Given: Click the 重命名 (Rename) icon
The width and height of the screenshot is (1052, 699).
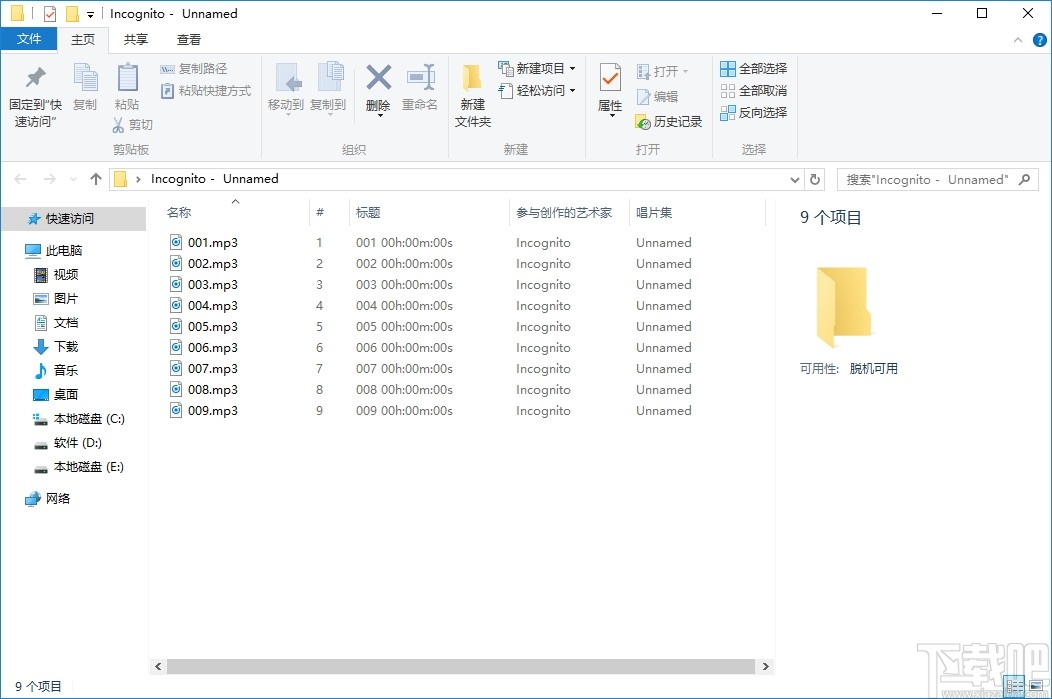Looking at the screenshot, I should click(x=421, y=85).
